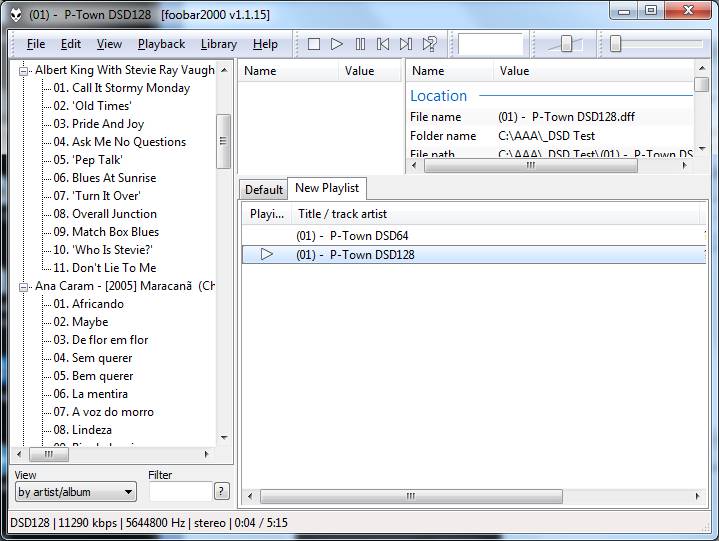Open the Playback menu
Image resolution: width=719 pixels, height=541 pixels.
coord(161,44)
